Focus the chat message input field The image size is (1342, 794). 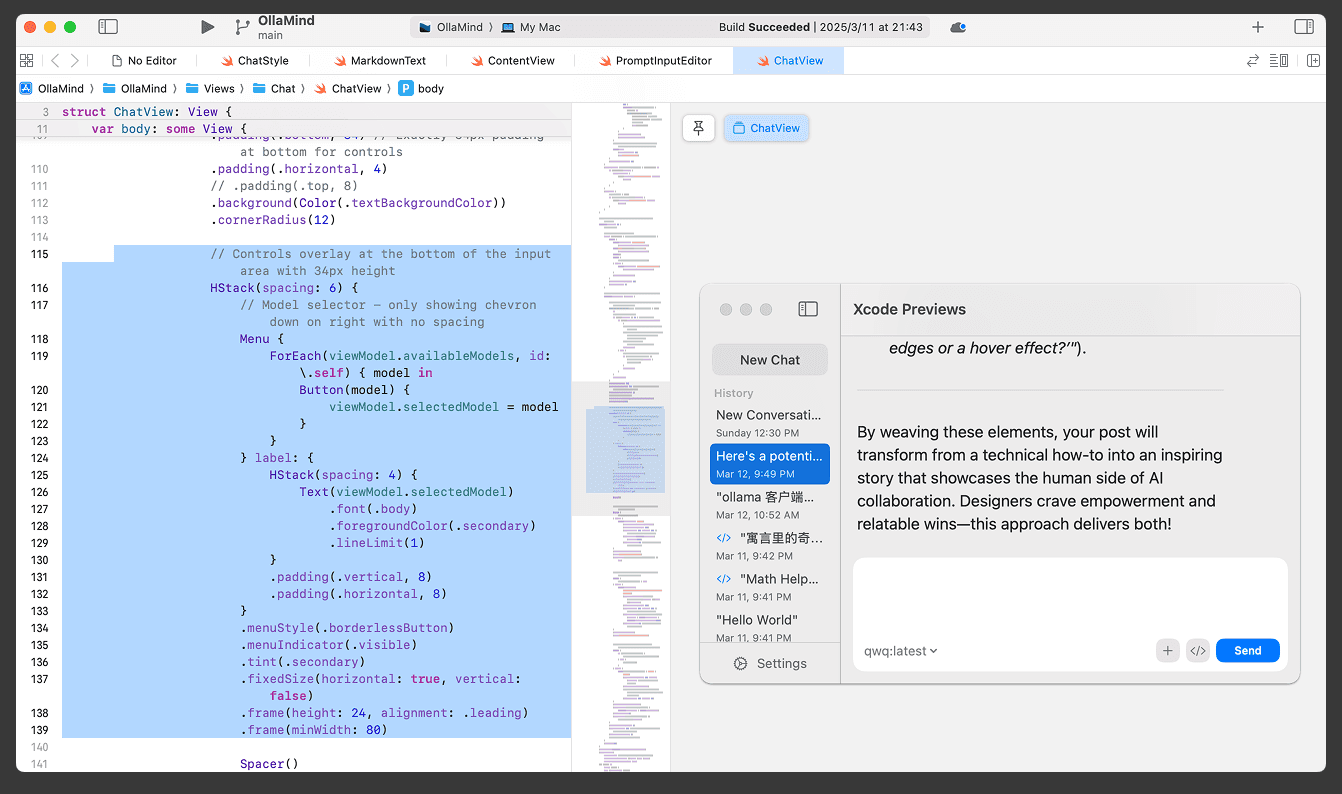pyautogui.click(x=1070, y=598)
